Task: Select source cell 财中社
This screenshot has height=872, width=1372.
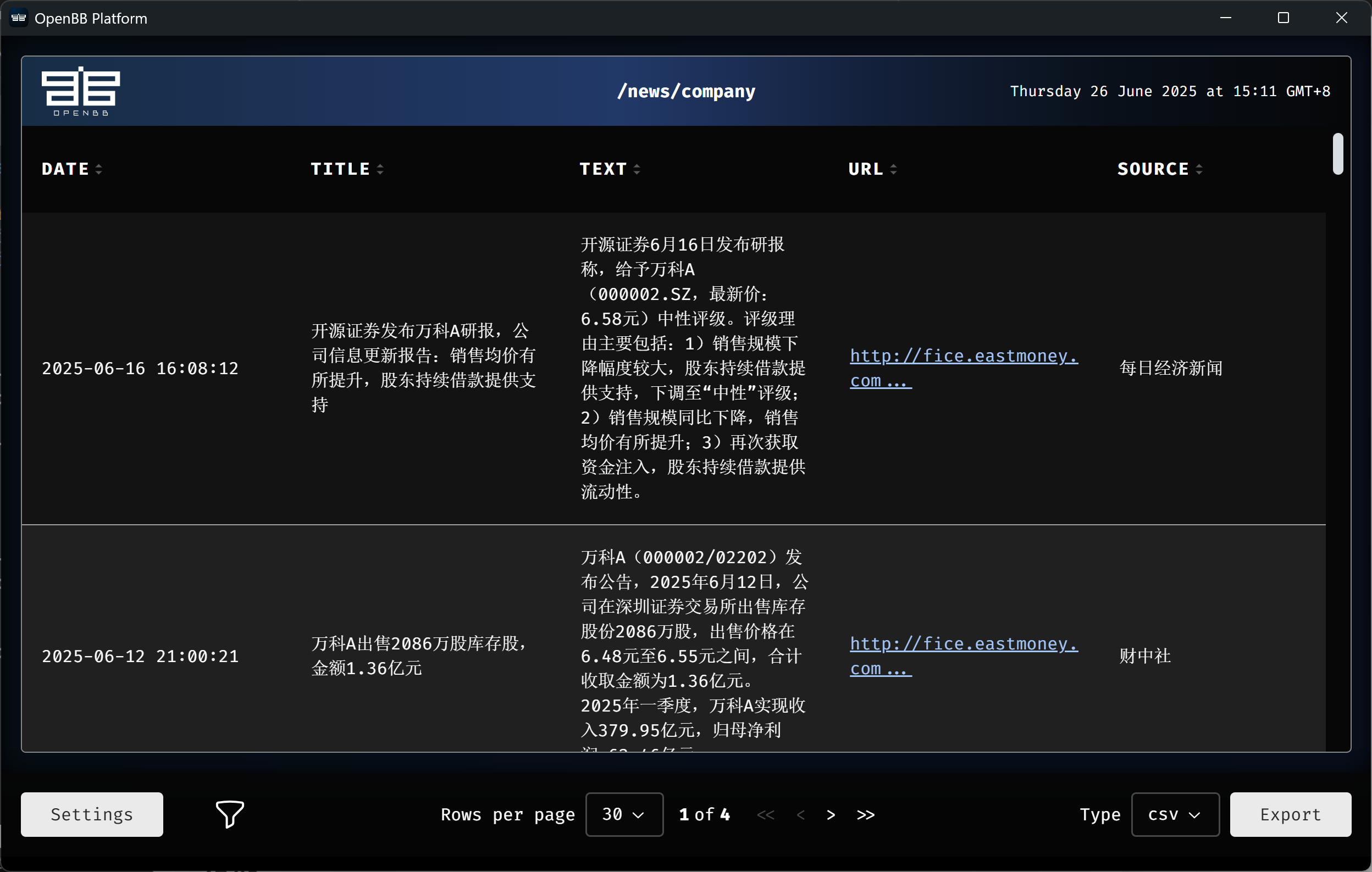Action: 1144,656
